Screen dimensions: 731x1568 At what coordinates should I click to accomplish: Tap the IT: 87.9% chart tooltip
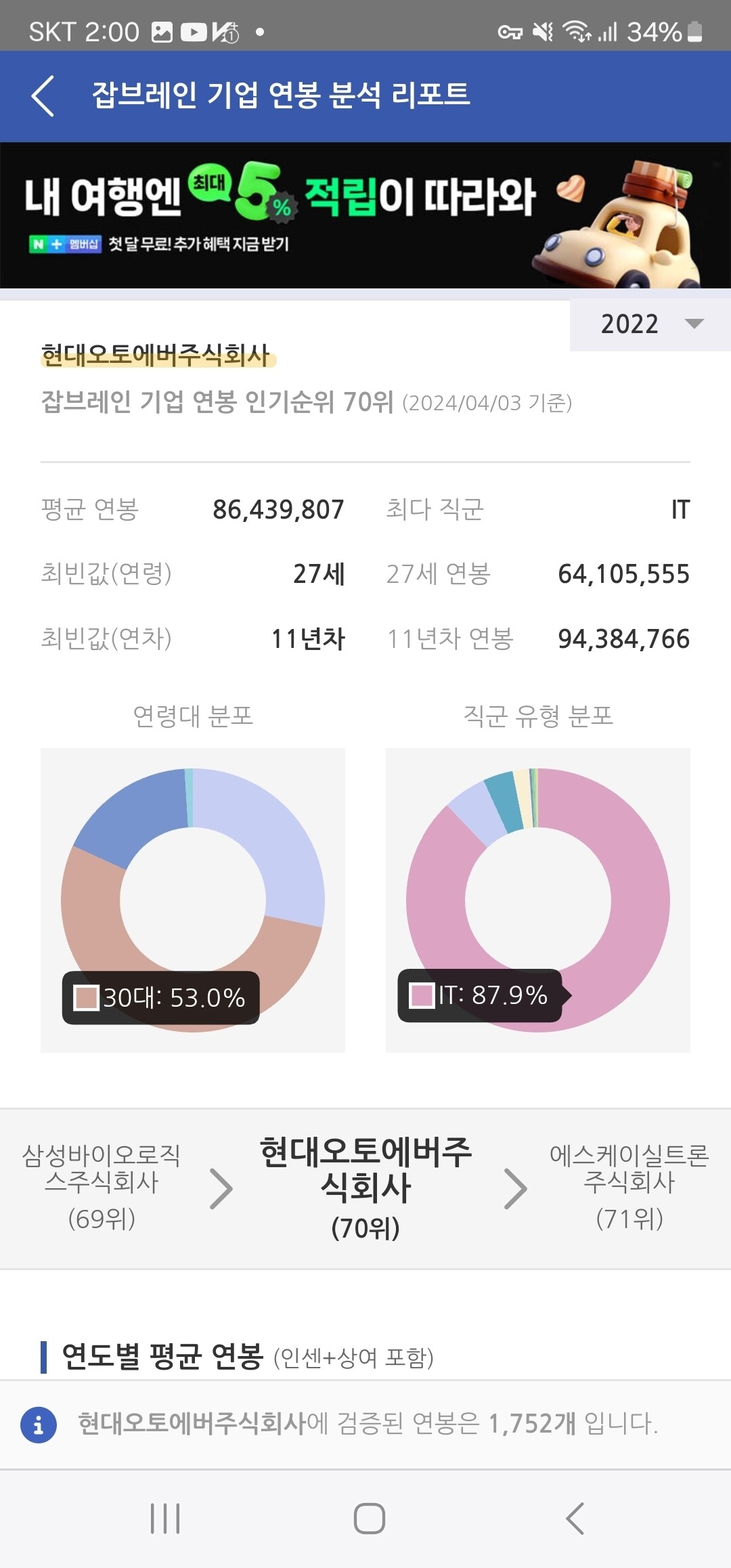click(x=482, y=995)
